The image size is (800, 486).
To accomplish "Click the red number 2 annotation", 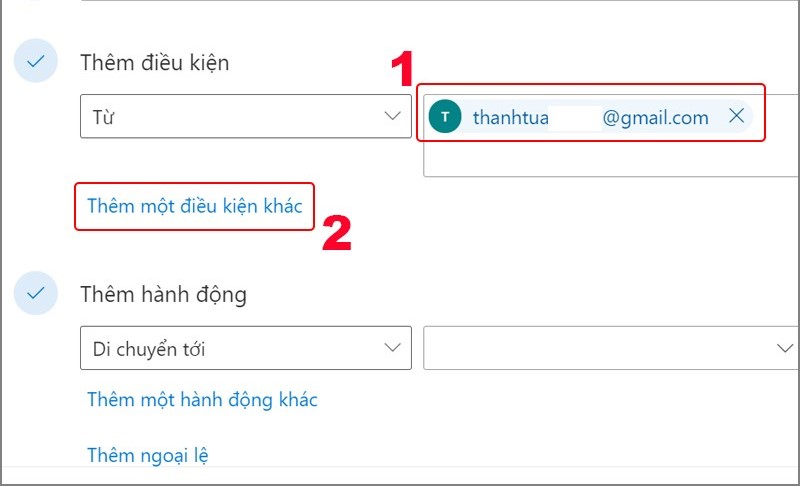I will [336, 232].
